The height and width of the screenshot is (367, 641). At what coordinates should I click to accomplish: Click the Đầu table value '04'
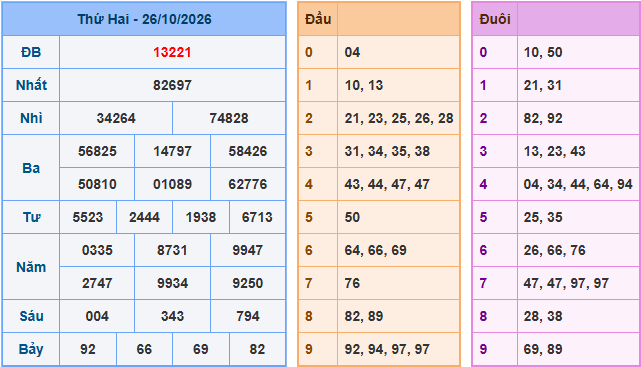pos(352,52)
